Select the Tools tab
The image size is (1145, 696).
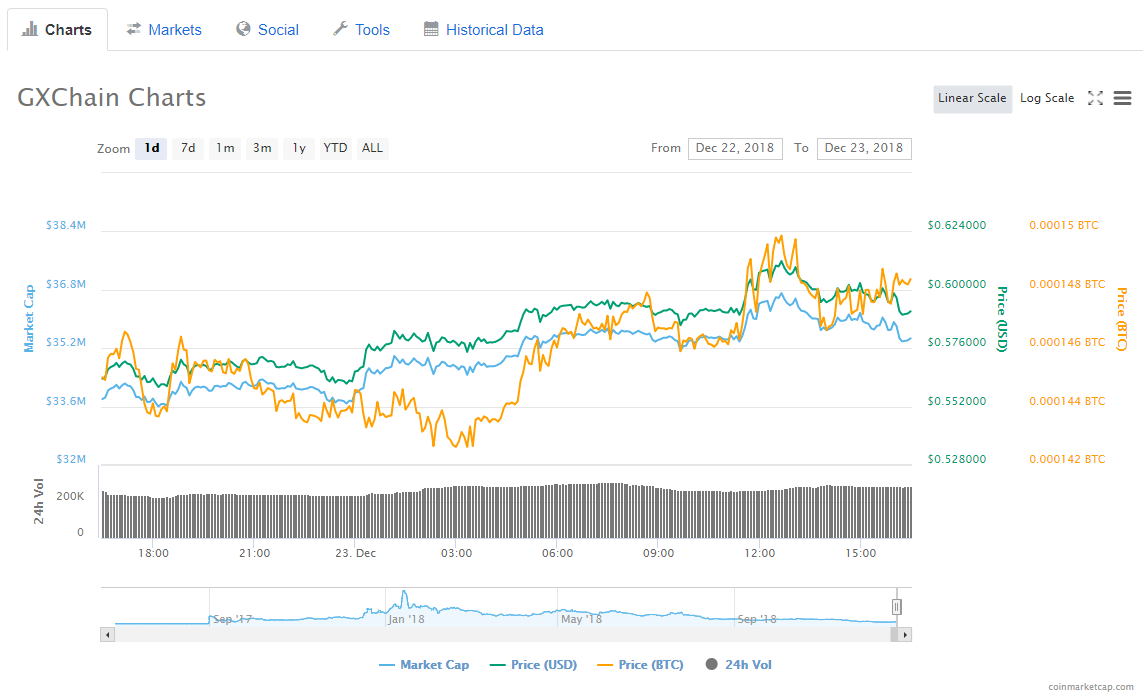click(x=361, y=30)
